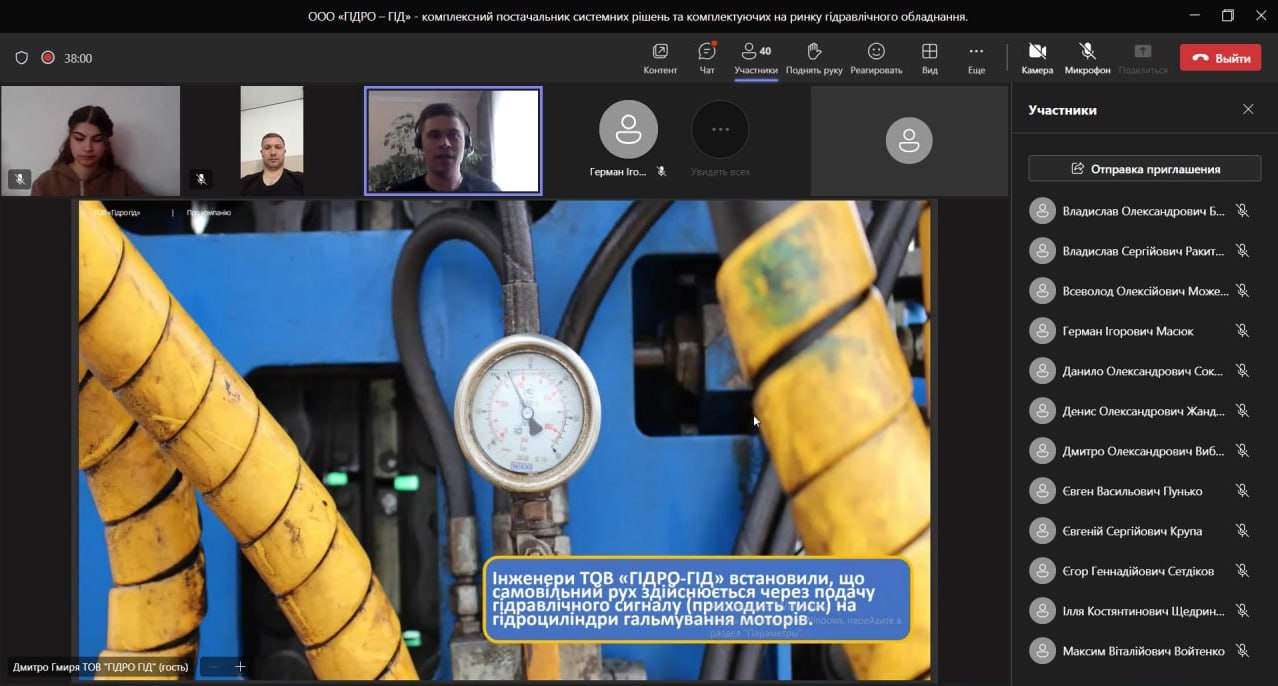This screenshot has width=1278, height=686.
Task: Open the Content (Контент) sharing view
Action: point(660,59)
